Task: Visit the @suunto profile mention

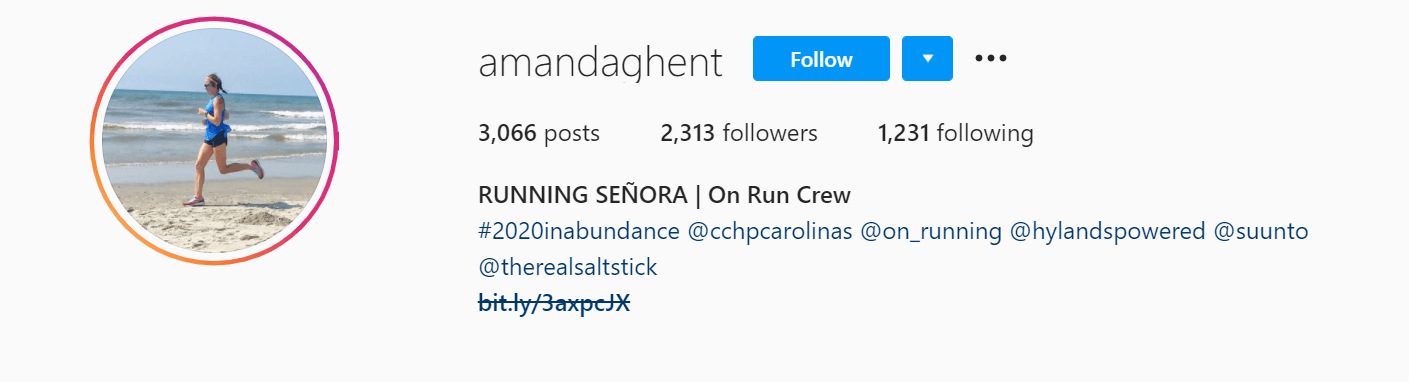Action: (1261, 232)
